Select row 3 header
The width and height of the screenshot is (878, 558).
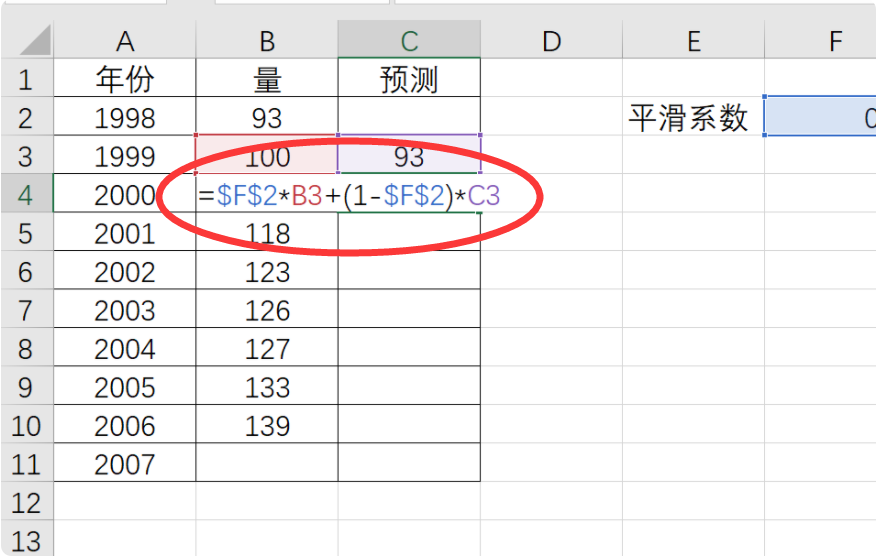(27, 155)
